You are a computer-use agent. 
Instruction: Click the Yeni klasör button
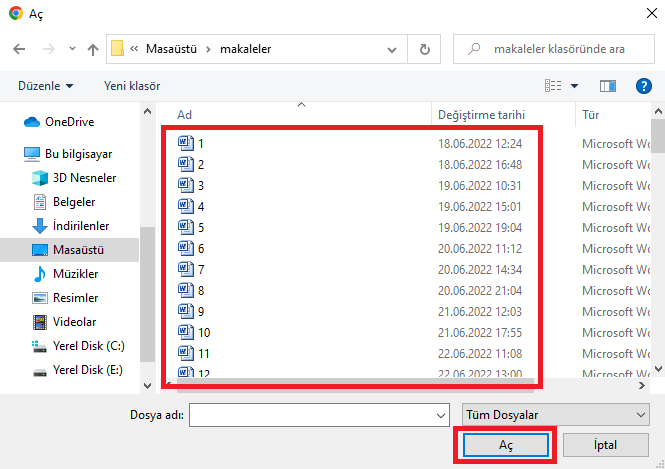(x=132, y=86)
